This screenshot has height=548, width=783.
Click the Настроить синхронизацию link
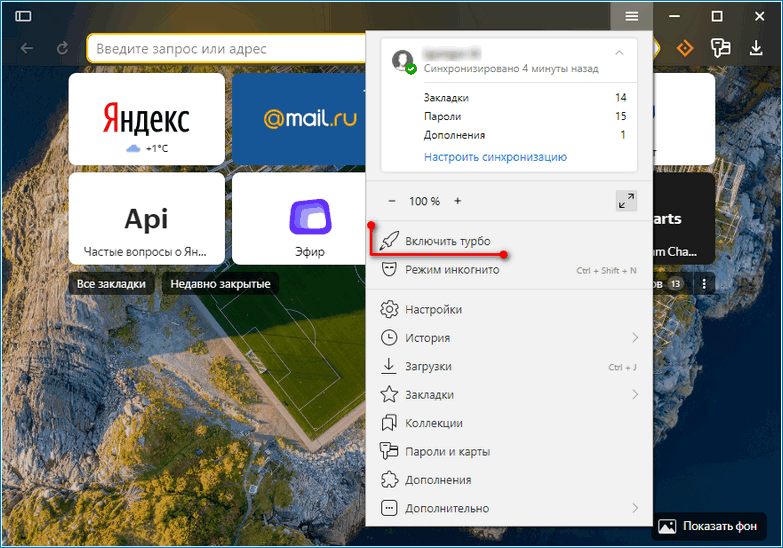coord(495,157)
